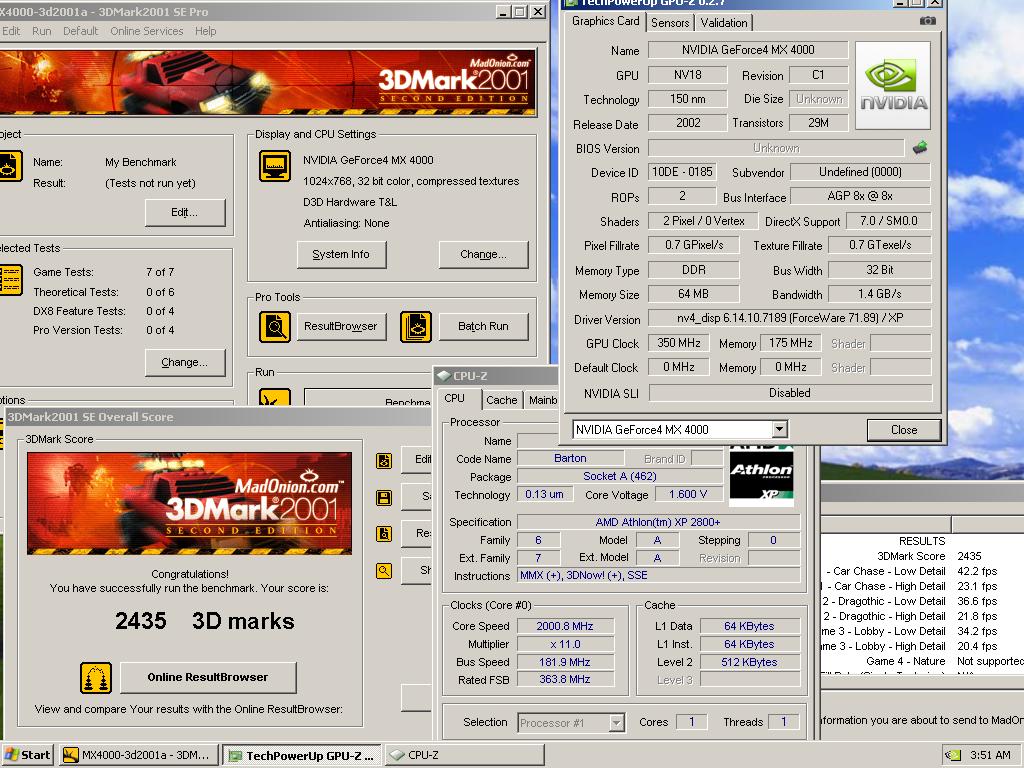Click the ResultBrowser magnifier icon in Pro Tools

coord(275,327)
